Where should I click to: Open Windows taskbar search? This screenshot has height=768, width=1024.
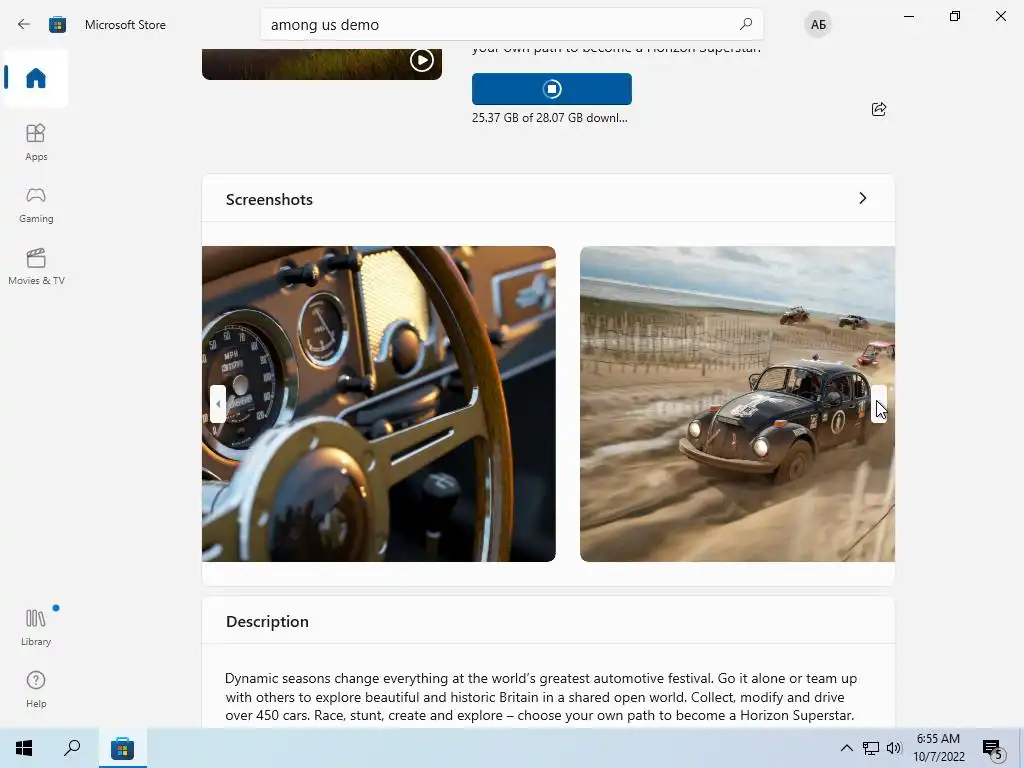coord(72,748)
